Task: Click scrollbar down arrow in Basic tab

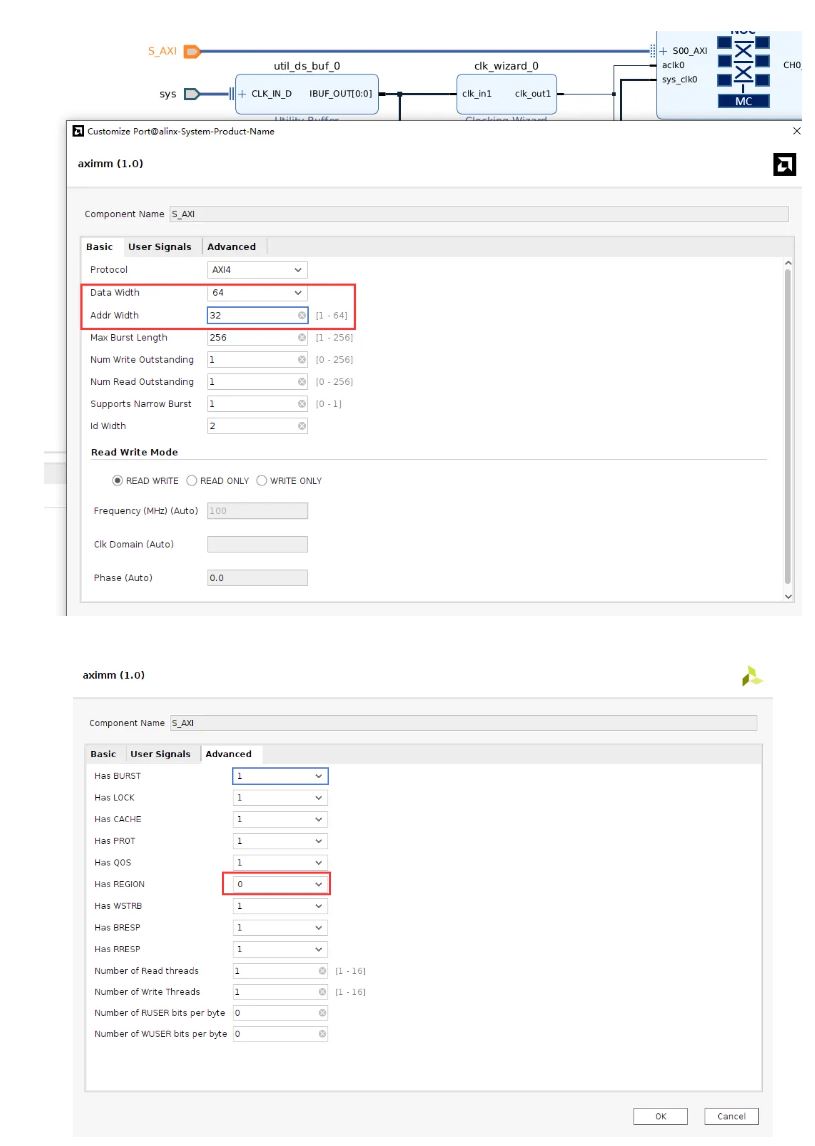Action: (788, 596)
